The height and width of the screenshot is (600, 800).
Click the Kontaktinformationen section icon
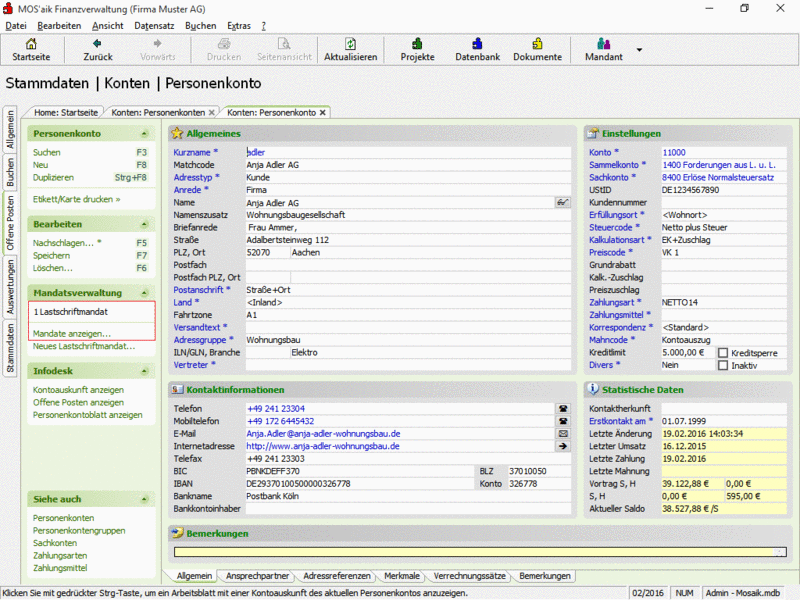pyautogui.click(x=177, y=390)
